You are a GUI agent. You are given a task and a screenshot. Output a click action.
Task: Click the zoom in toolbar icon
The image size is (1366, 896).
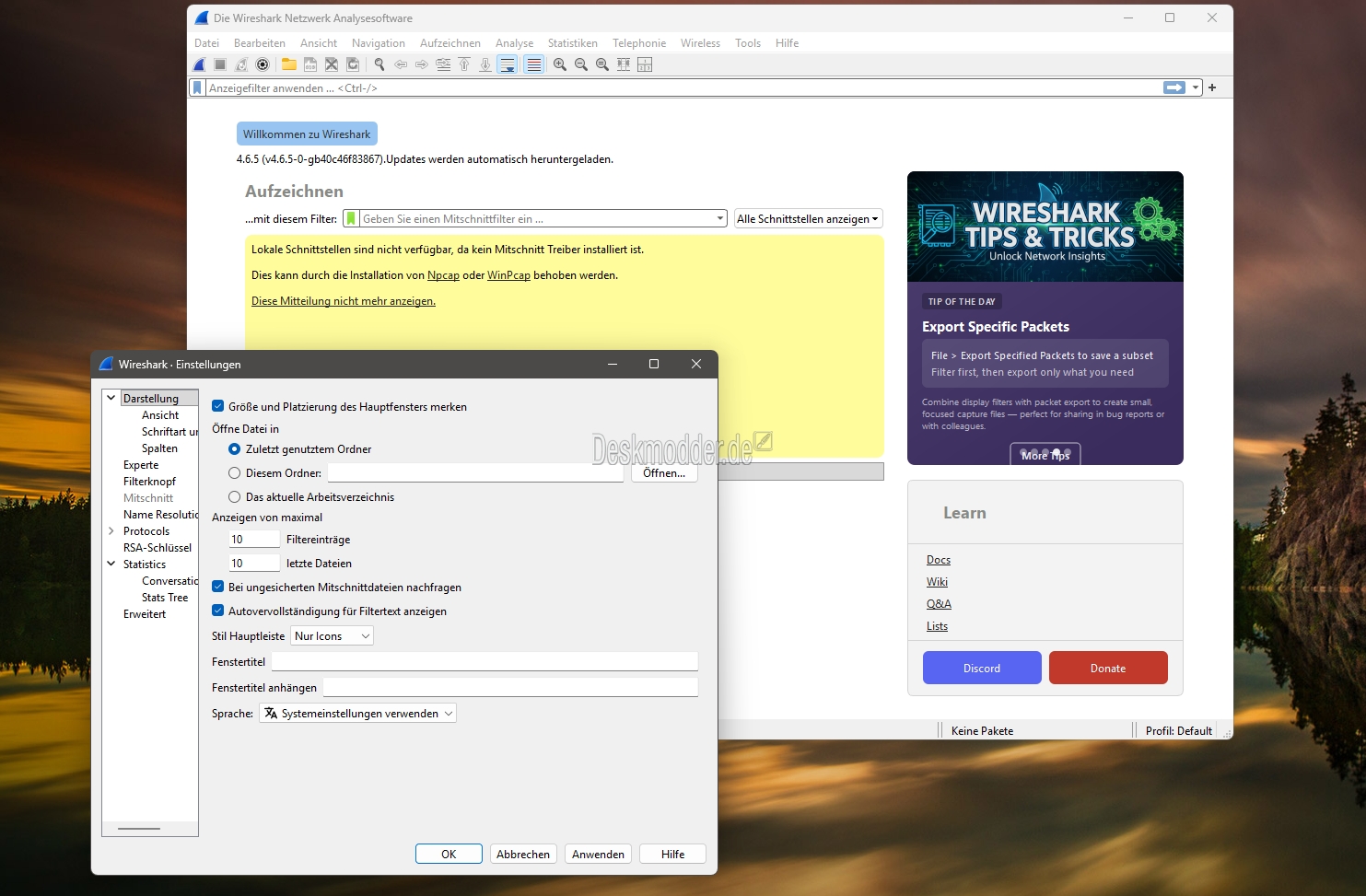click(x=559, y=64)
